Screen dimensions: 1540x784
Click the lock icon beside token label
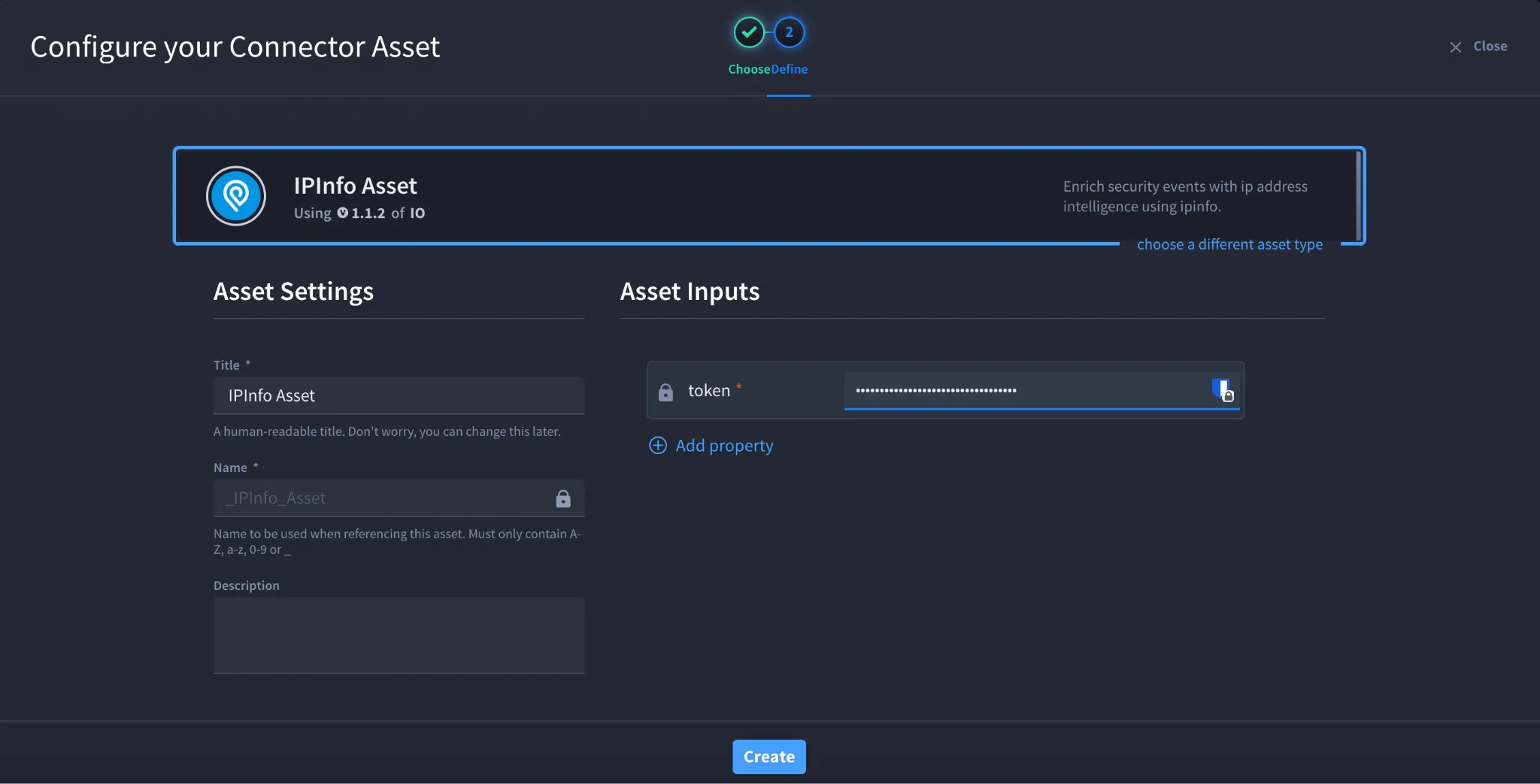coord(665,392)
